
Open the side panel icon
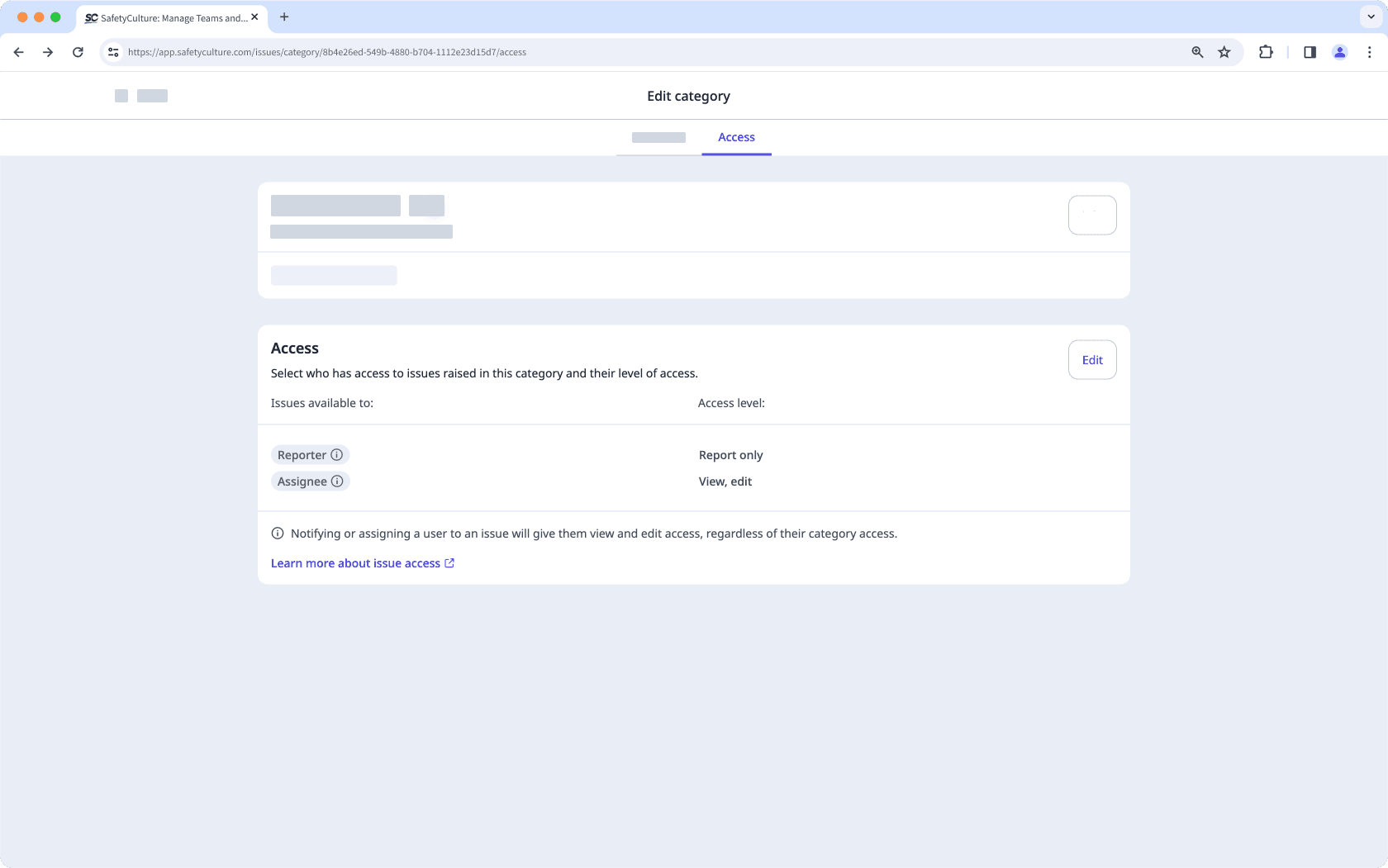[1309, 51]
